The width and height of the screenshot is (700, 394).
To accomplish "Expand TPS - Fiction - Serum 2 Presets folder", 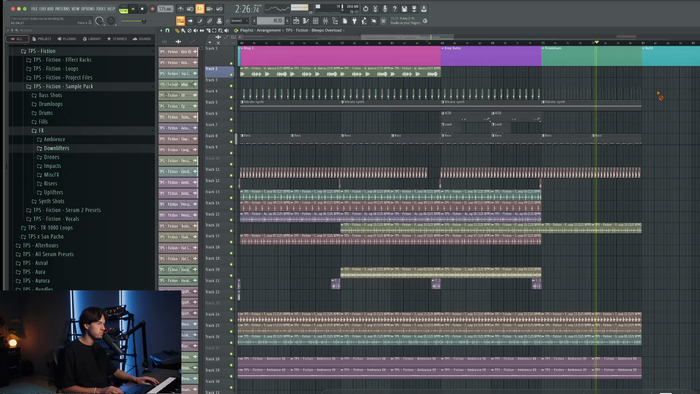I will tap(63, 210).
